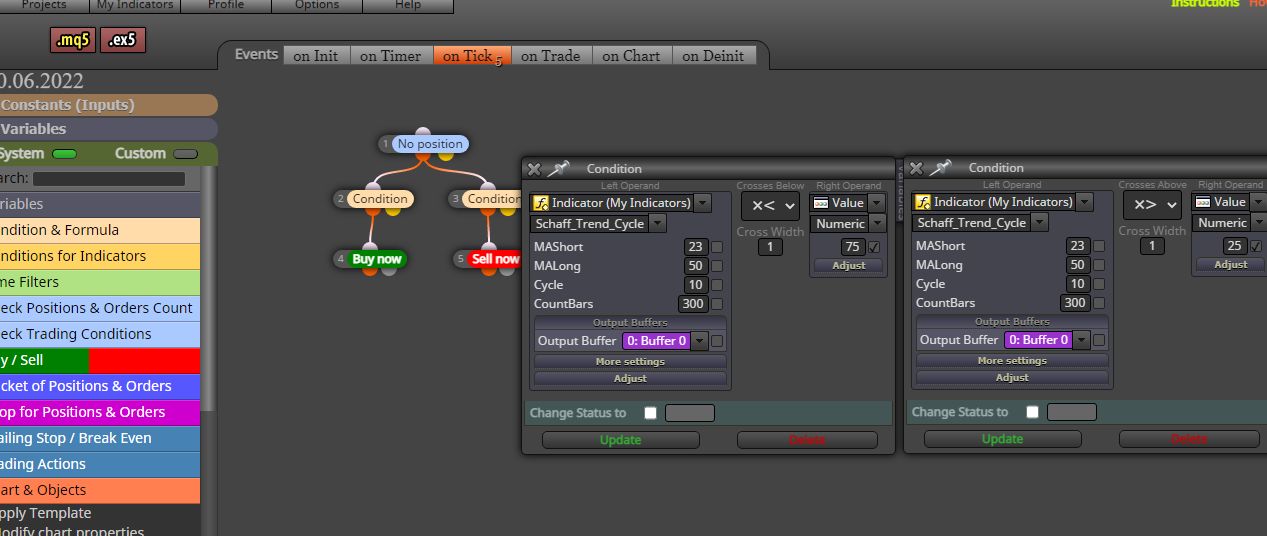Screen dimensions: 1267x536
Task: Click status color swatch in Crosses Above panel
Action: [1072, 412]
